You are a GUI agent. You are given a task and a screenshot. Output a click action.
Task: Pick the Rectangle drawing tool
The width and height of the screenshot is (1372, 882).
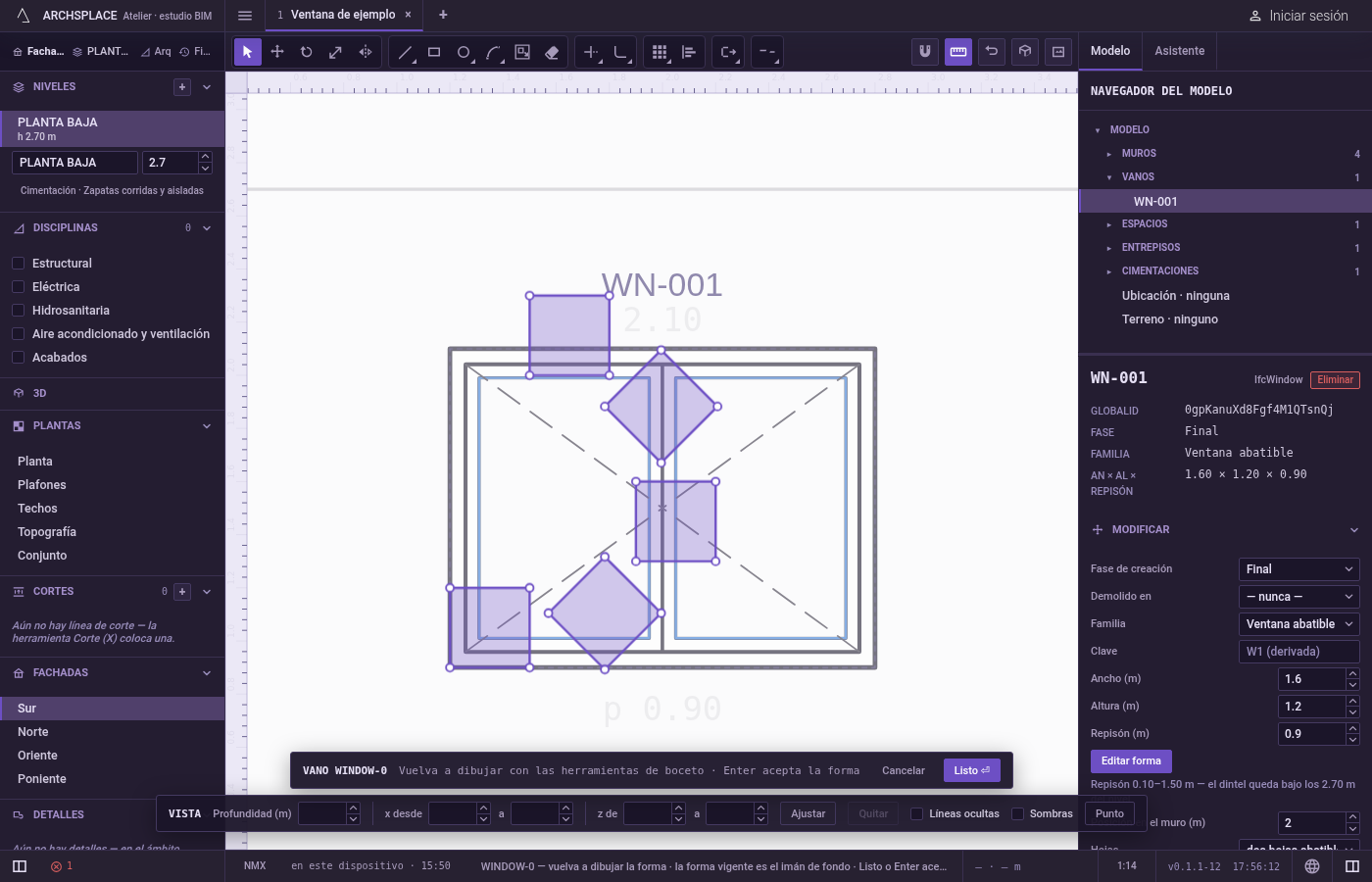coord(434,52)
